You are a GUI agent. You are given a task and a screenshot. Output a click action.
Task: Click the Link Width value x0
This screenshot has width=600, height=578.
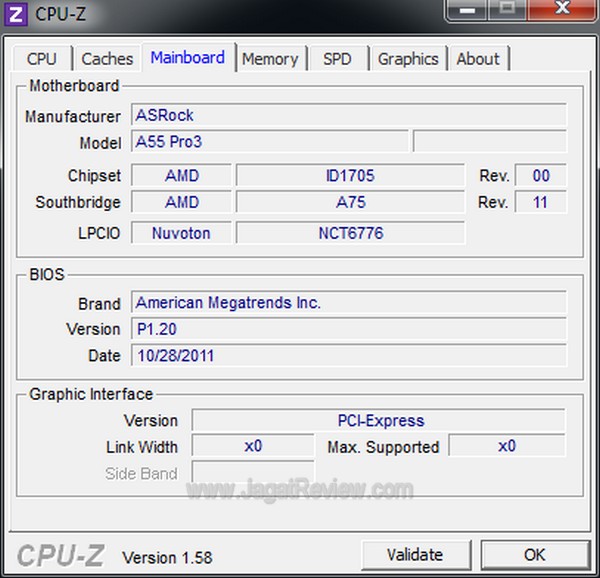tap(253, 446)
